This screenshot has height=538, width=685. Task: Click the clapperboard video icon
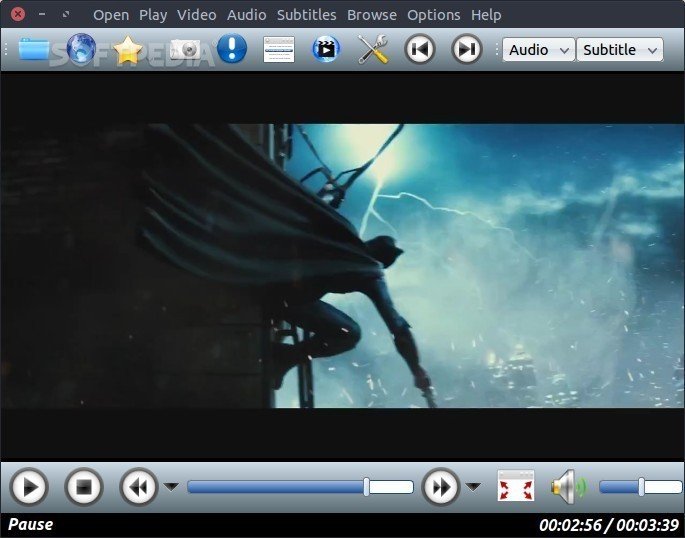(326, 49)
